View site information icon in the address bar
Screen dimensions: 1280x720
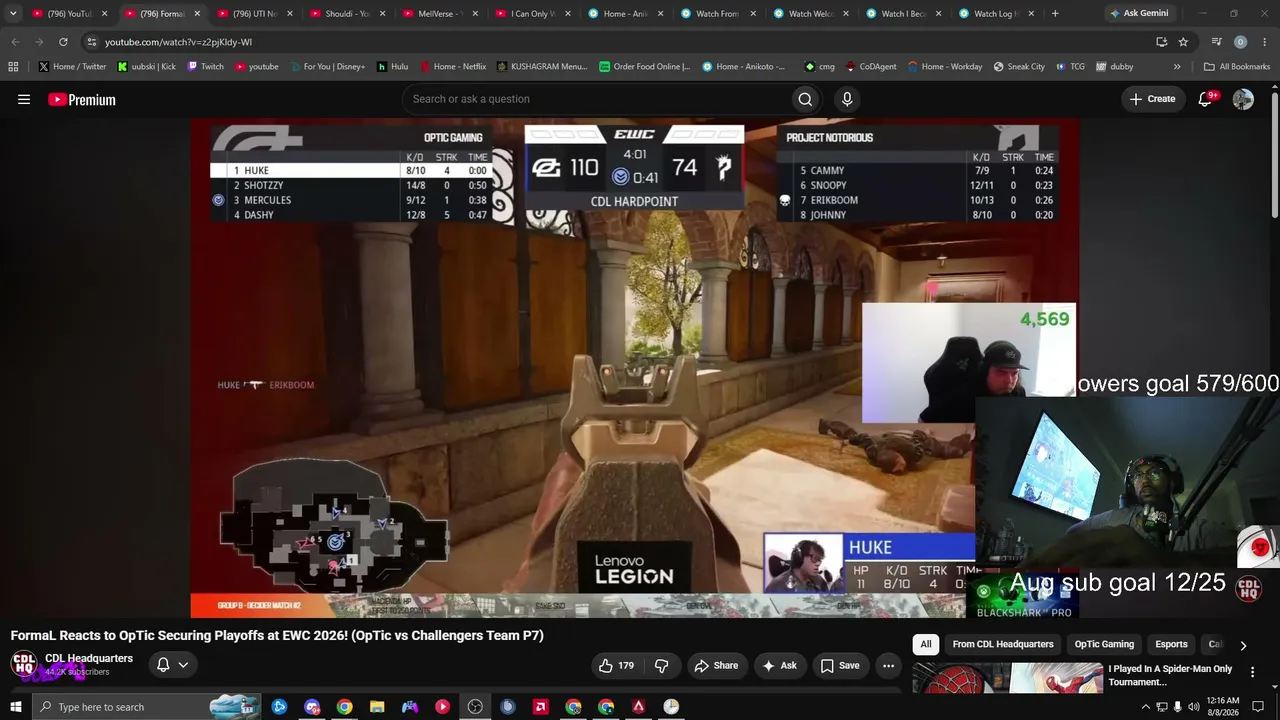pyautogui.click(x=92, y=42)
